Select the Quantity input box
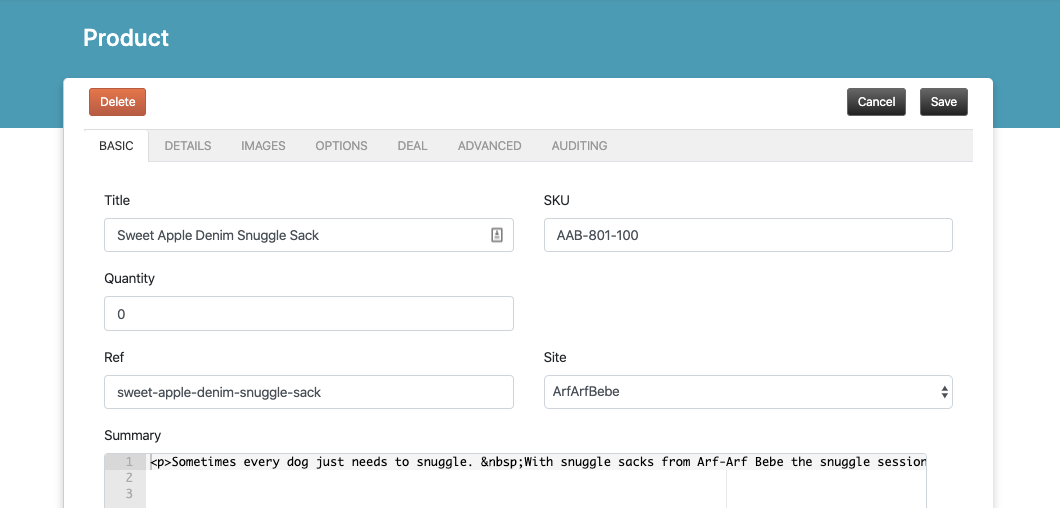 coord(308,313)
